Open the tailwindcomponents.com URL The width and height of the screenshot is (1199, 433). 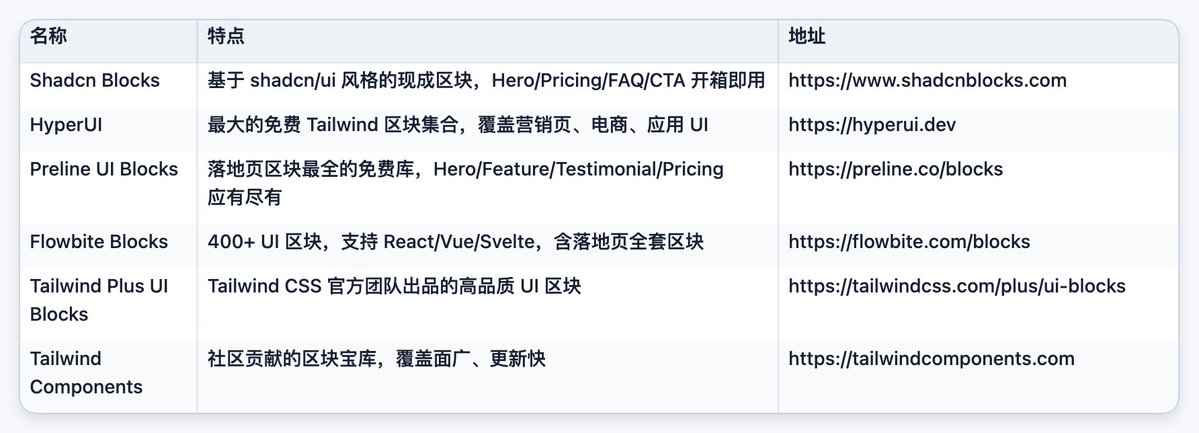[x=931, y=359]
